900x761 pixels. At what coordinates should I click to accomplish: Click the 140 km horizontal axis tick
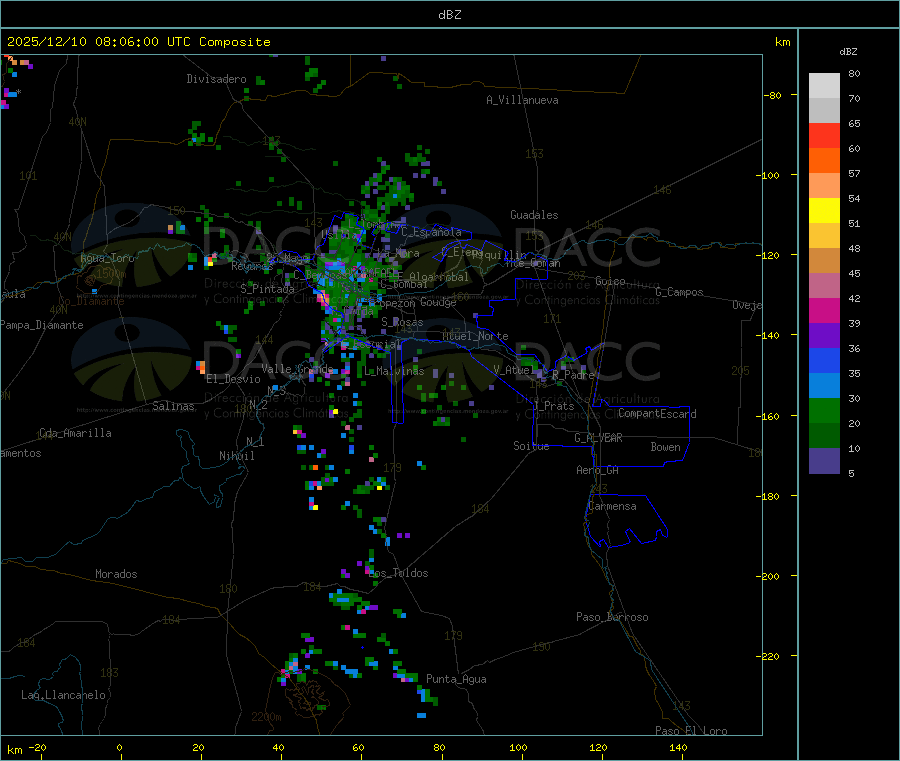(678, 747)
